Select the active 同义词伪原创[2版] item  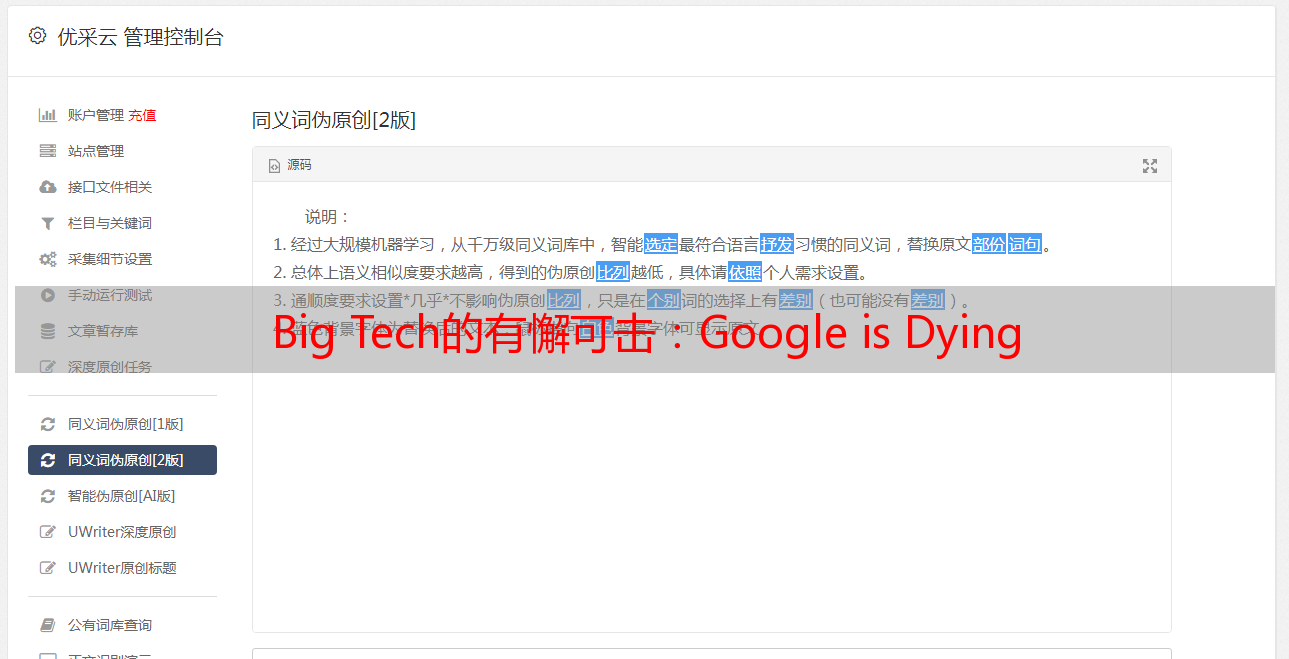click(x=122, y=460)
